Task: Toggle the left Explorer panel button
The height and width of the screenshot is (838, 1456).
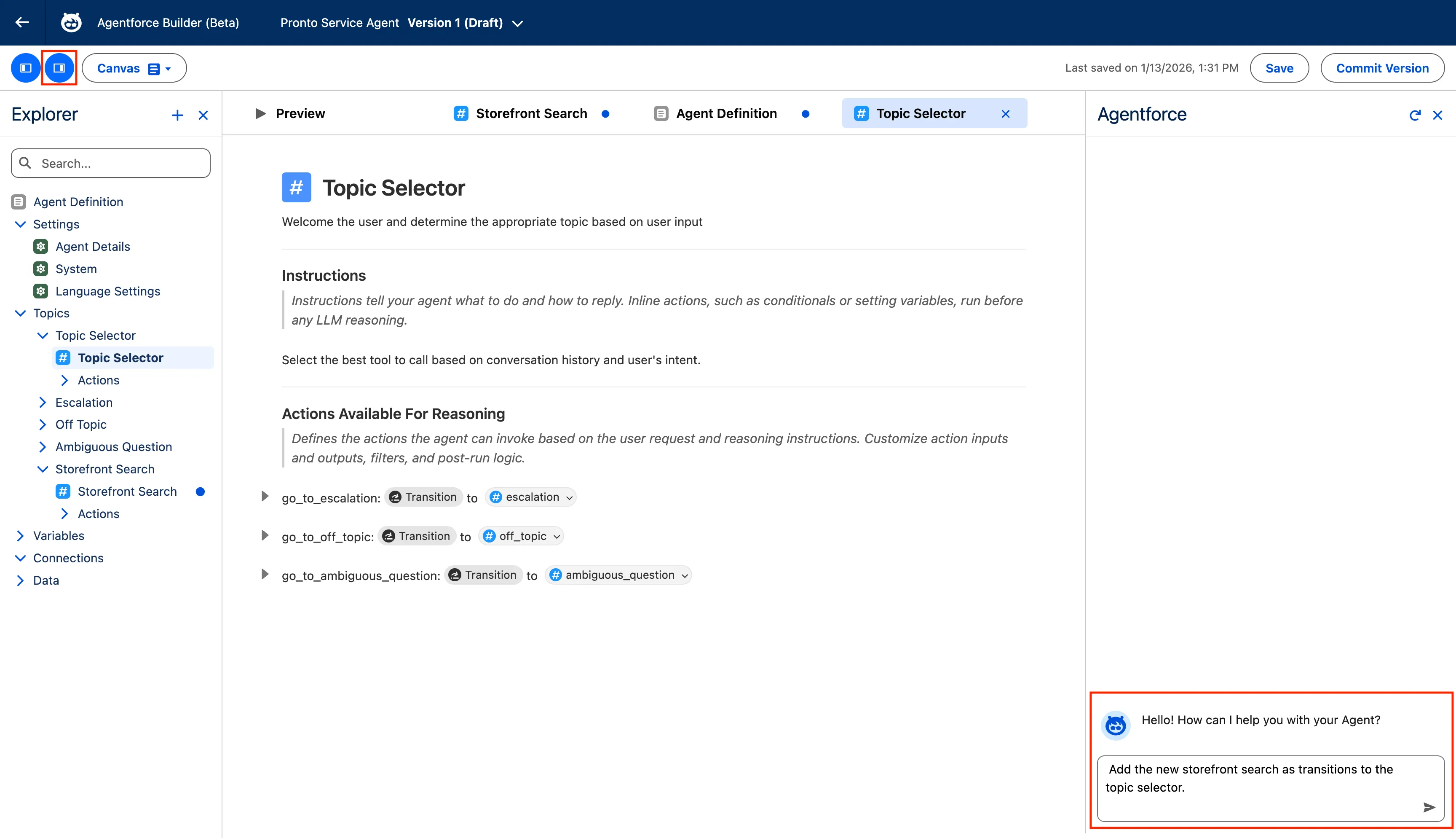Action: point(25,68)
